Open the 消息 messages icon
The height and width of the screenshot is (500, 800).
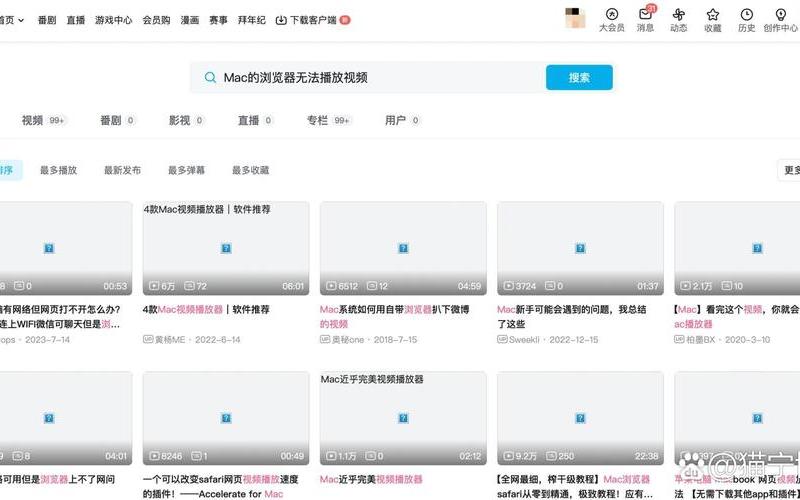tap(645, 14)
